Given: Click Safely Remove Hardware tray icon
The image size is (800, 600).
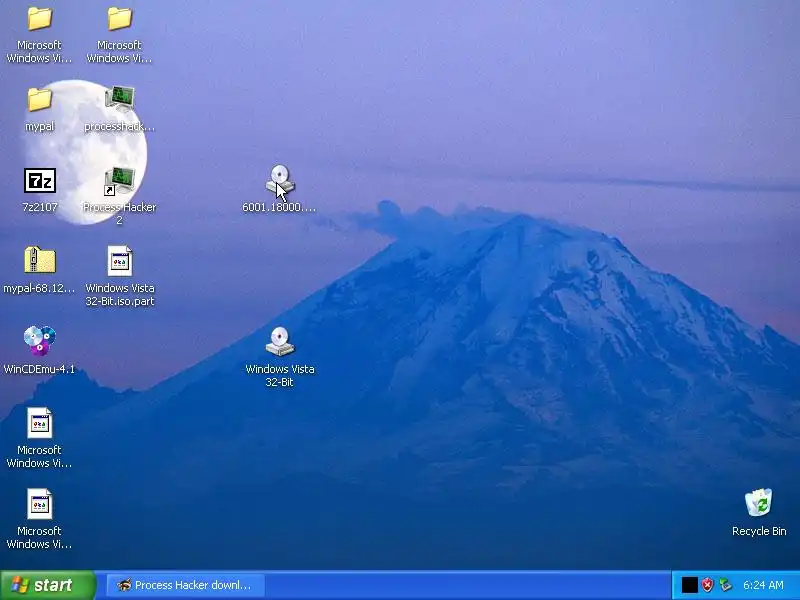Looking at the screenshot, I should click(725, 585).
